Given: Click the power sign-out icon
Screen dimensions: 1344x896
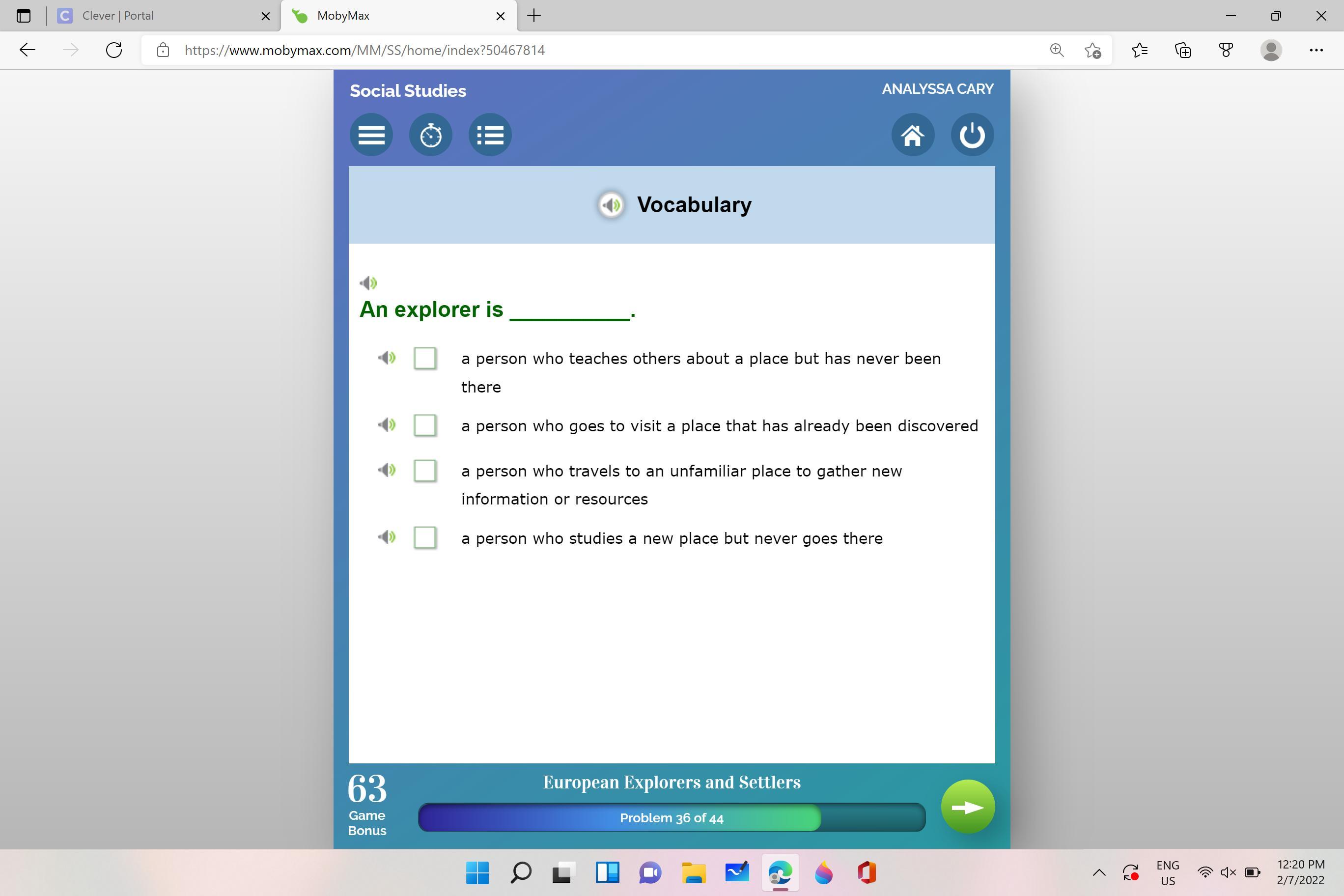Looking at the screenshot, I should click(972, 136).
